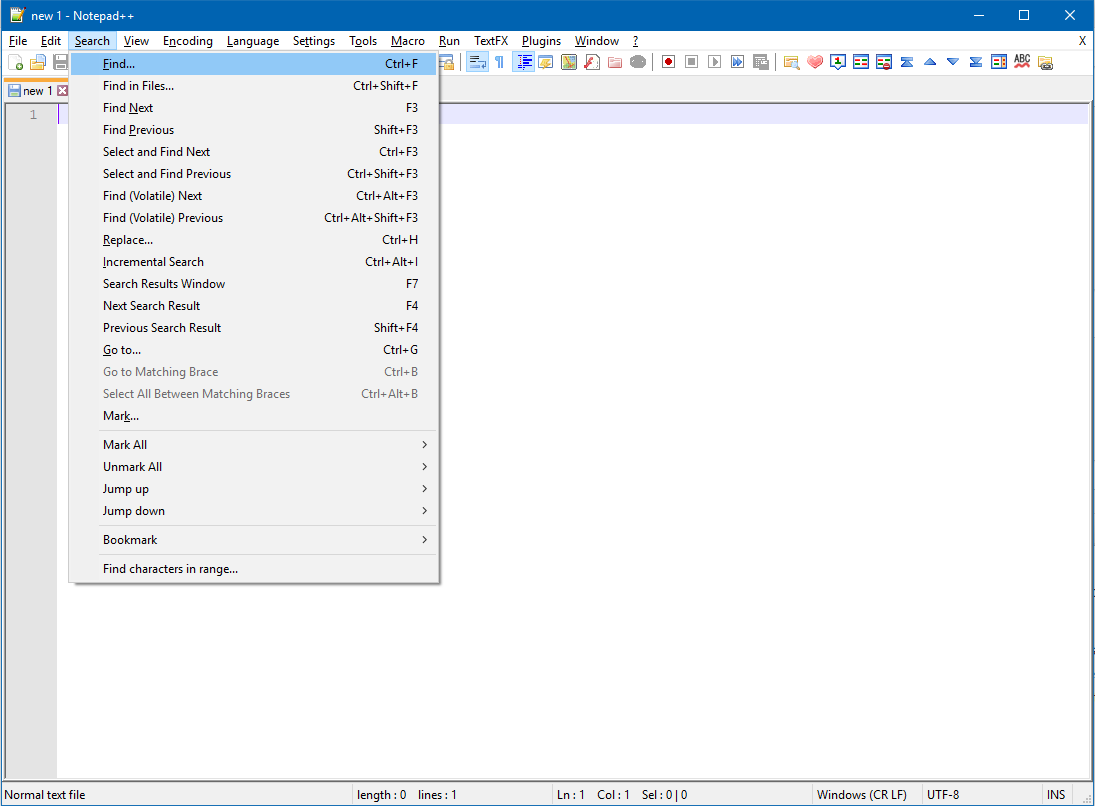Choose Select and Find Next

(x=253, y=152)
